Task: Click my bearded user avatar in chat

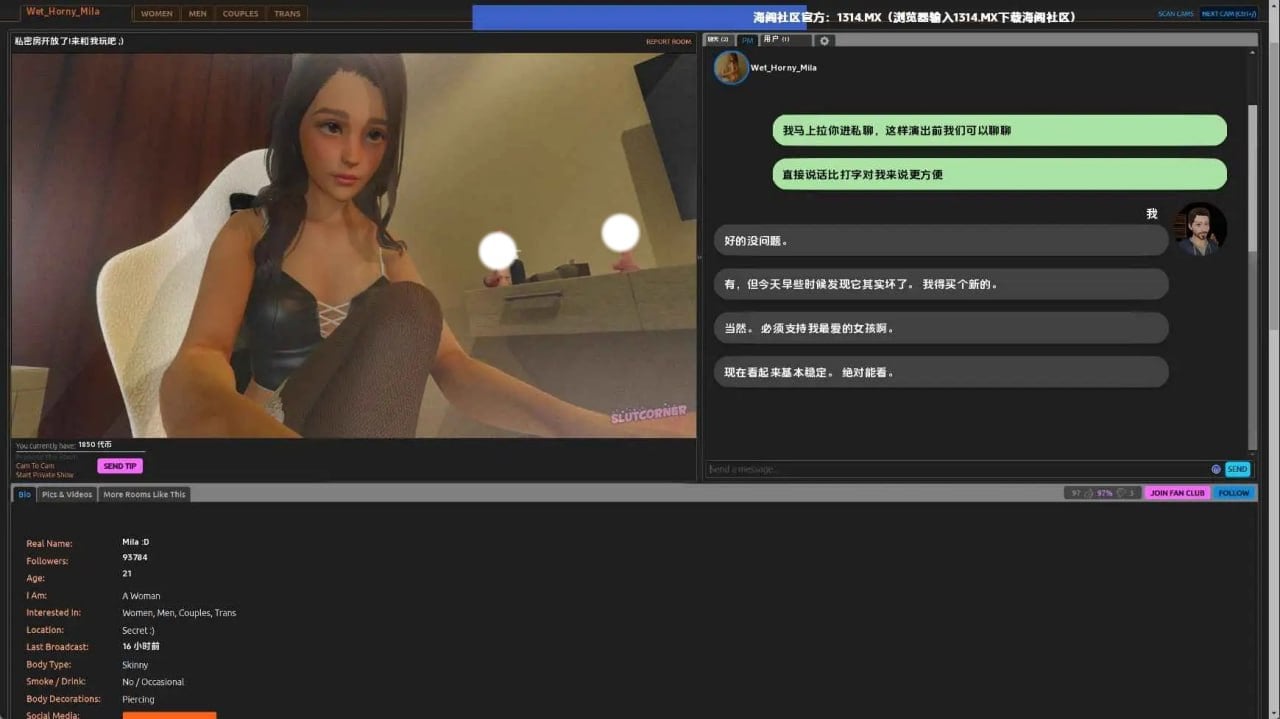Action: 1201,229
